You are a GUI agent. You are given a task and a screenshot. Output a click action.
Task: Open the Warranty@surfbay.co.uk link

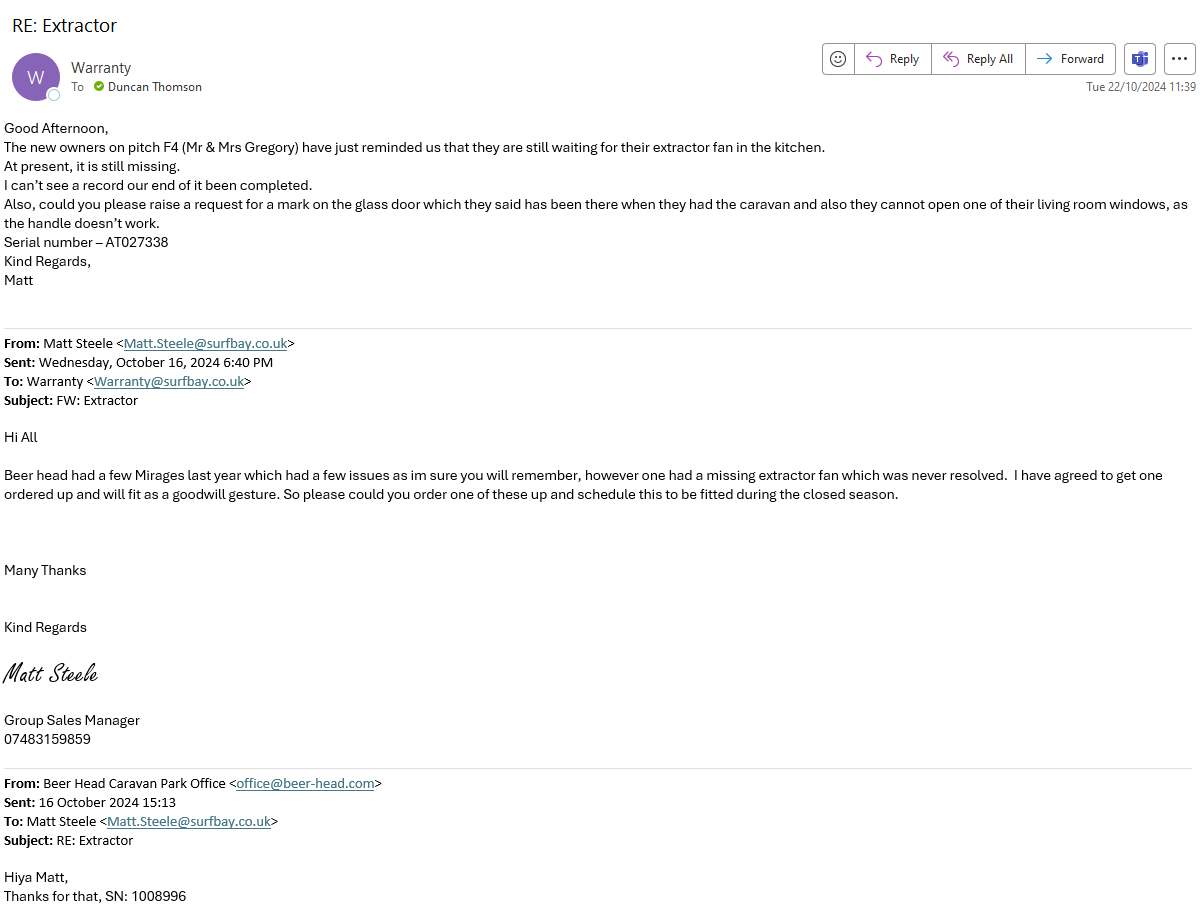[x=169, y=381]
